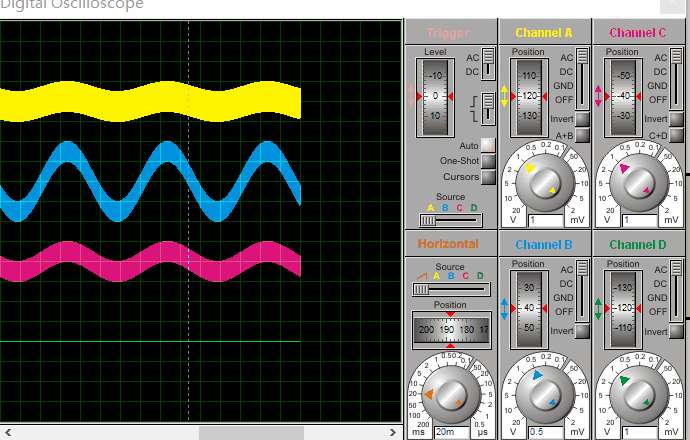This screenshot has height=440, width=690.
Task: Click the Channel A volts value field
Action: [x=546, y=220]
